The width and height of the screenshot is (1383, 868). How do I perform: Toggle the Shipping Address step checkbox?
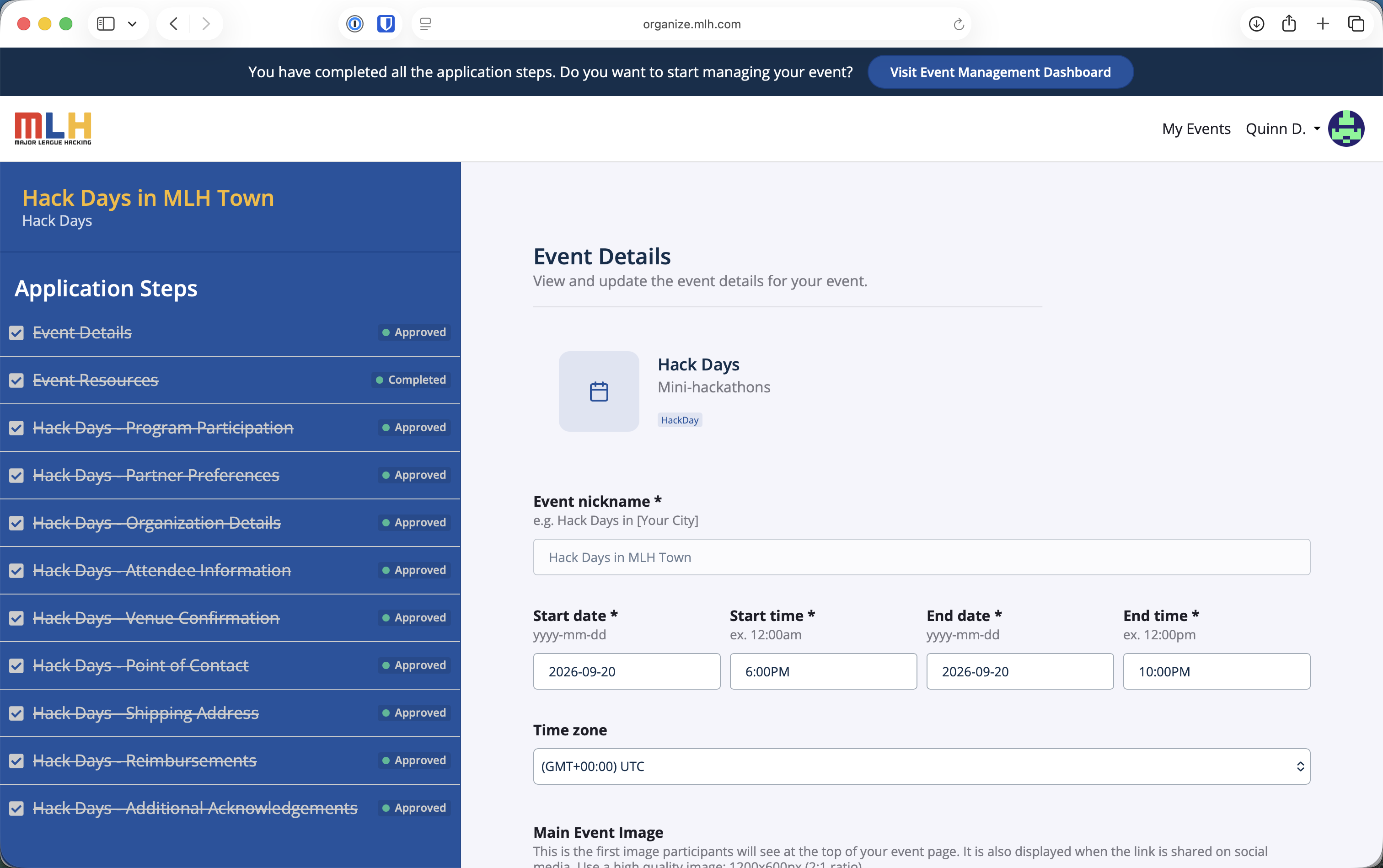pyautogui.click(x=16, y=713)
